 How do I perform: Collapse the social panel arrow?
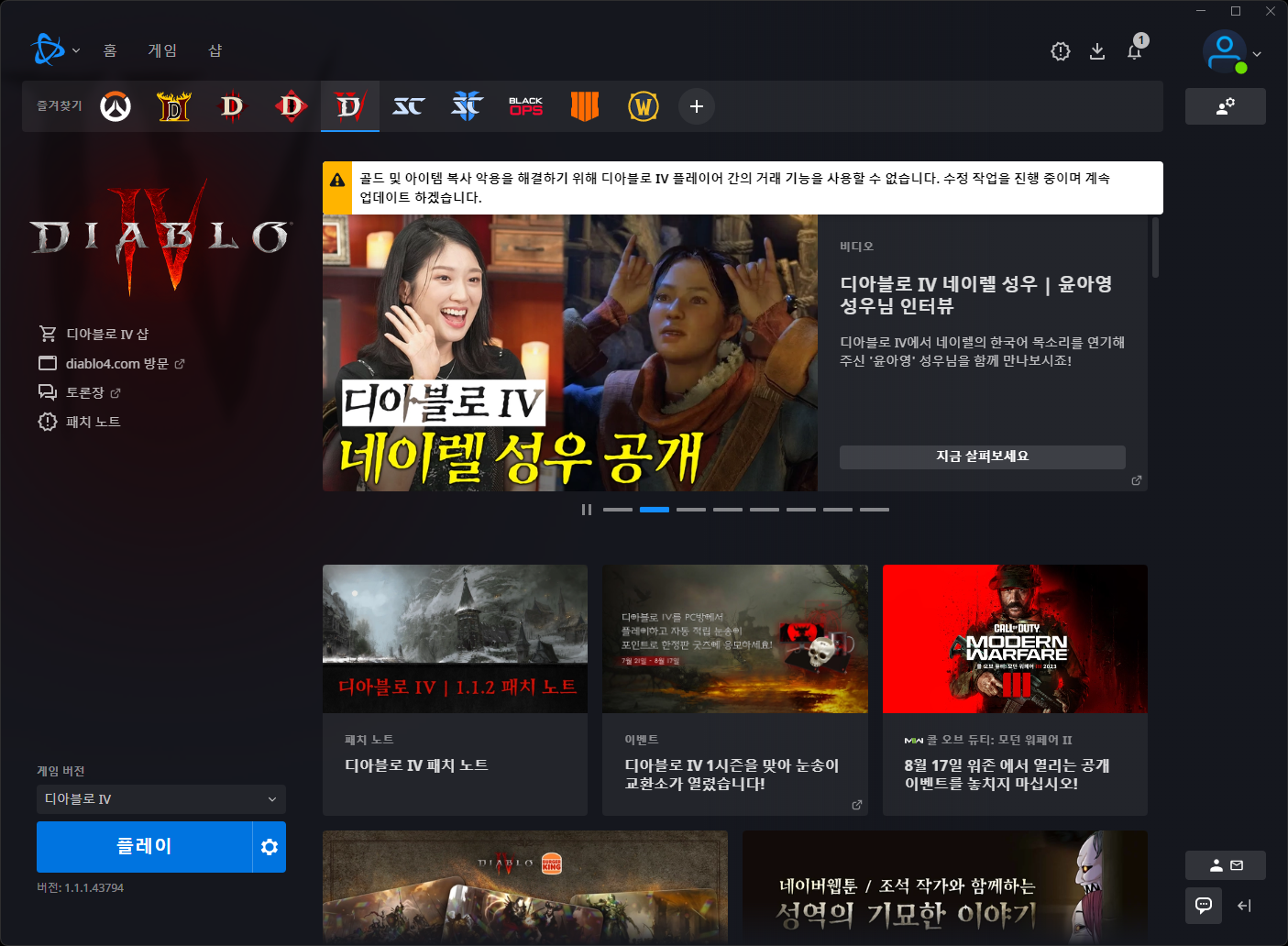coord(1244,906)
